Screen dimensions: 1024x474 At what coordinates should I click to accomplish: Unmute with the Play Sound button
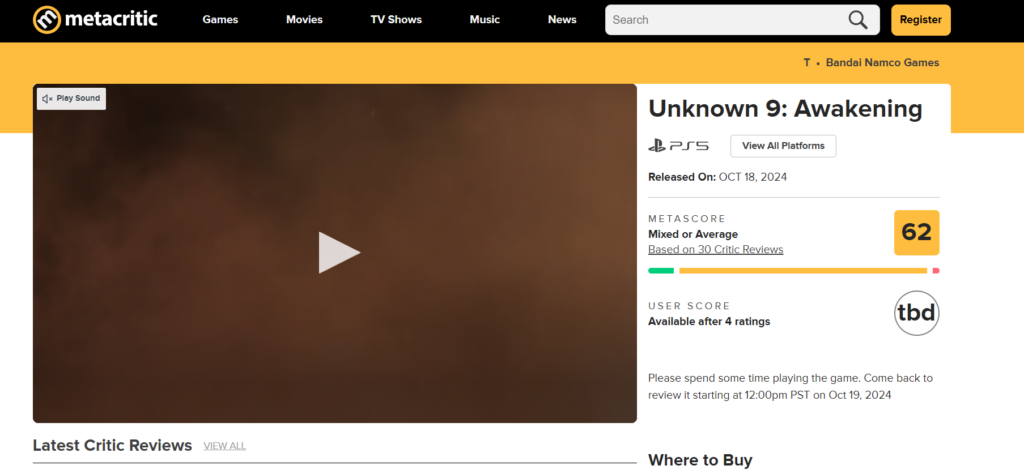(x=71, y=99)
